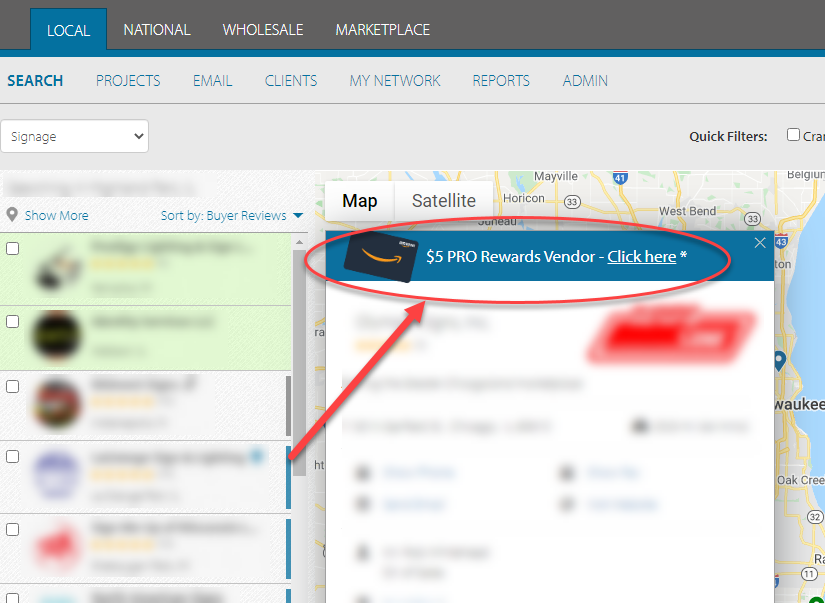Follow the 'Click here' rewards link
Screen dimensions: 825x603
[641, 256]
